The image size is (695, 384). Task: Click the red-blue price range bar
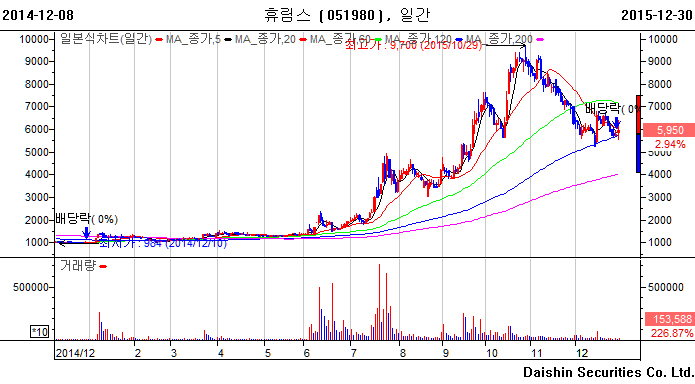638,134
